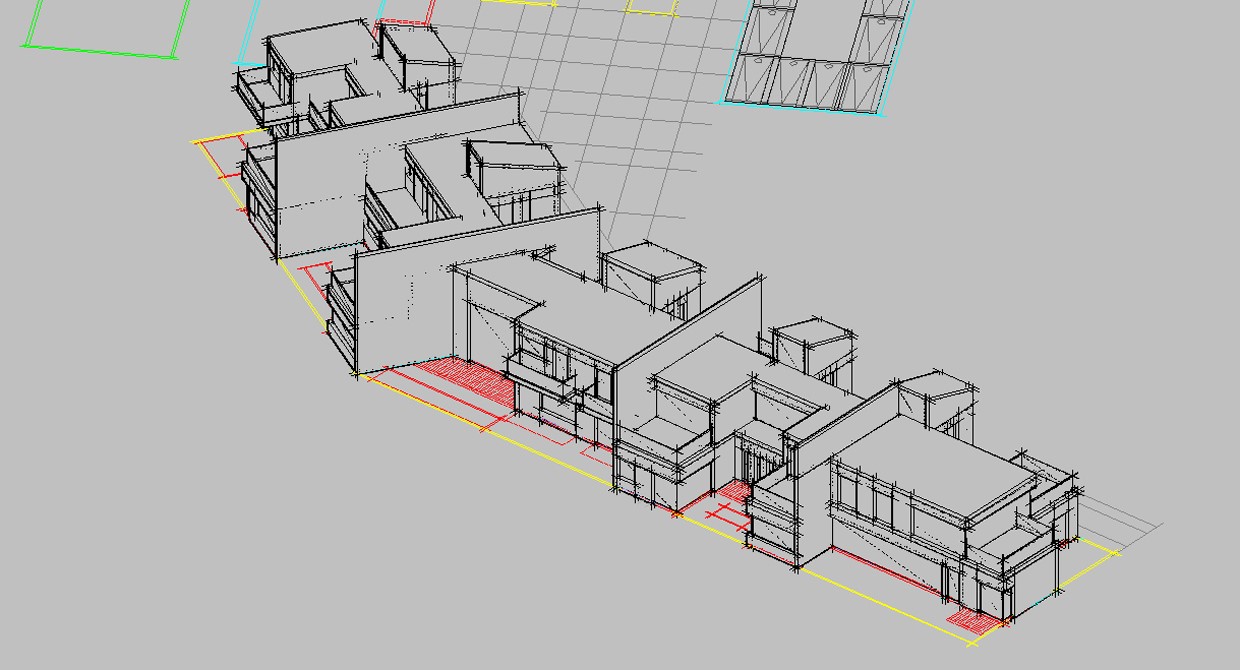1240x670 pixels.
Task: Select the cyan-bordered floor plan drawing
Action: tap(818, 56)
